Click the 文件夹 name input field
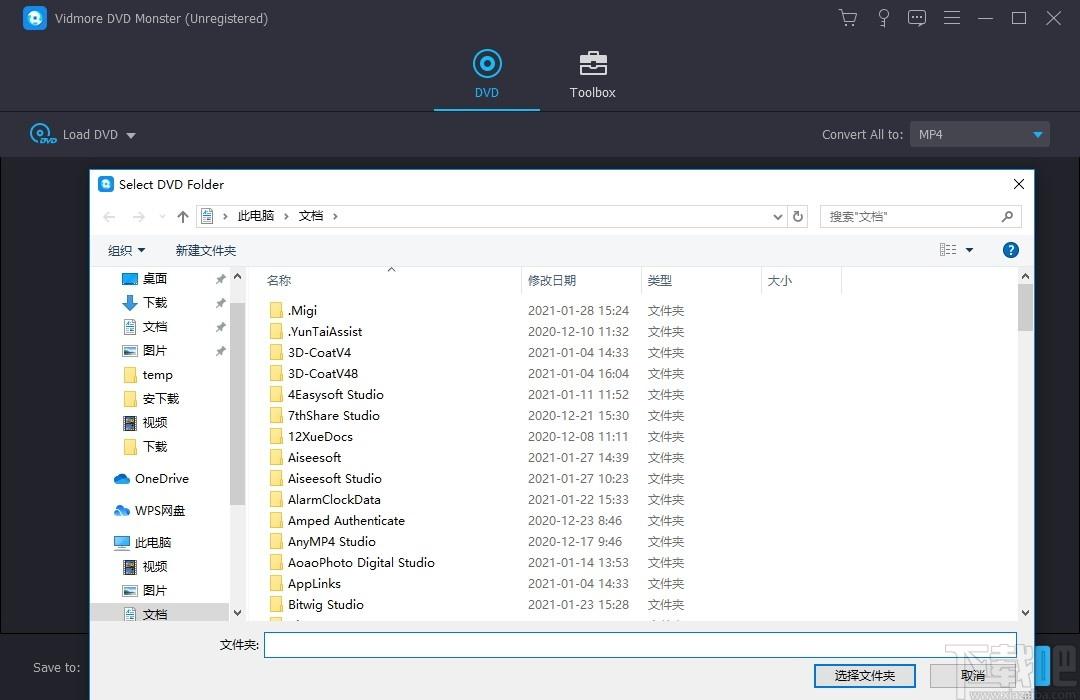This screenshot has height=700, width=1080. [x=640, y=645]
